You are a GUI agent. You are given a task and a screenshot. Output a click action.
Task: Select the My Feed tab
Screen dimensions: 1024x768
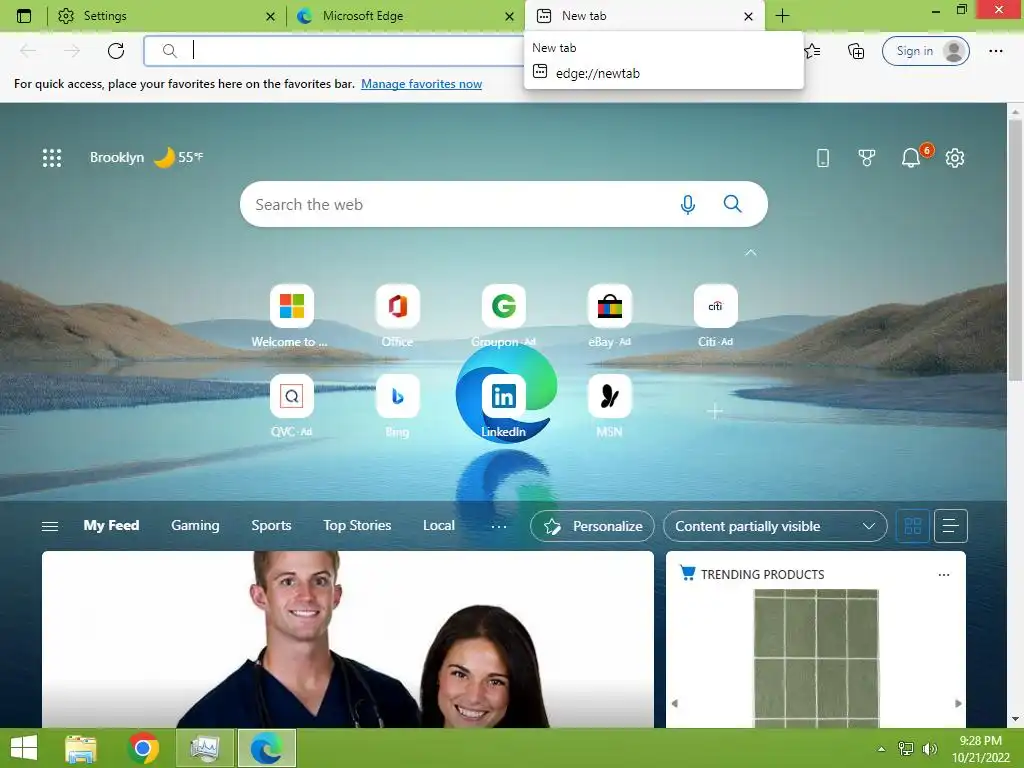pyautogui.click(x=111, y=526)
